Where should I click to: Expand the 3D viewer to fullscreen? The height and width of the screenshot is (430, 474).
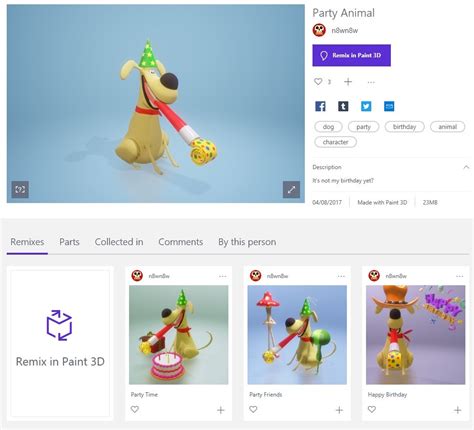click(x=291, y=190)
